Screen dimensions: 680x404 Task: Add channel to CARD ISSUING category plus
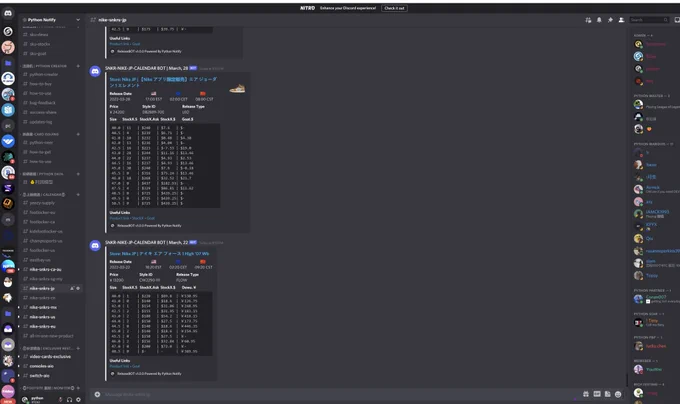[78, 134]
